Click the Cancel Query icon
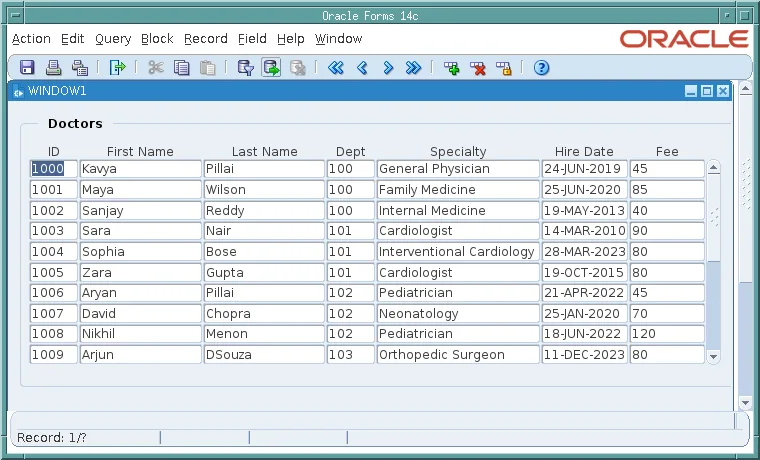The image size is (760, 460). (x=297, y=67)
